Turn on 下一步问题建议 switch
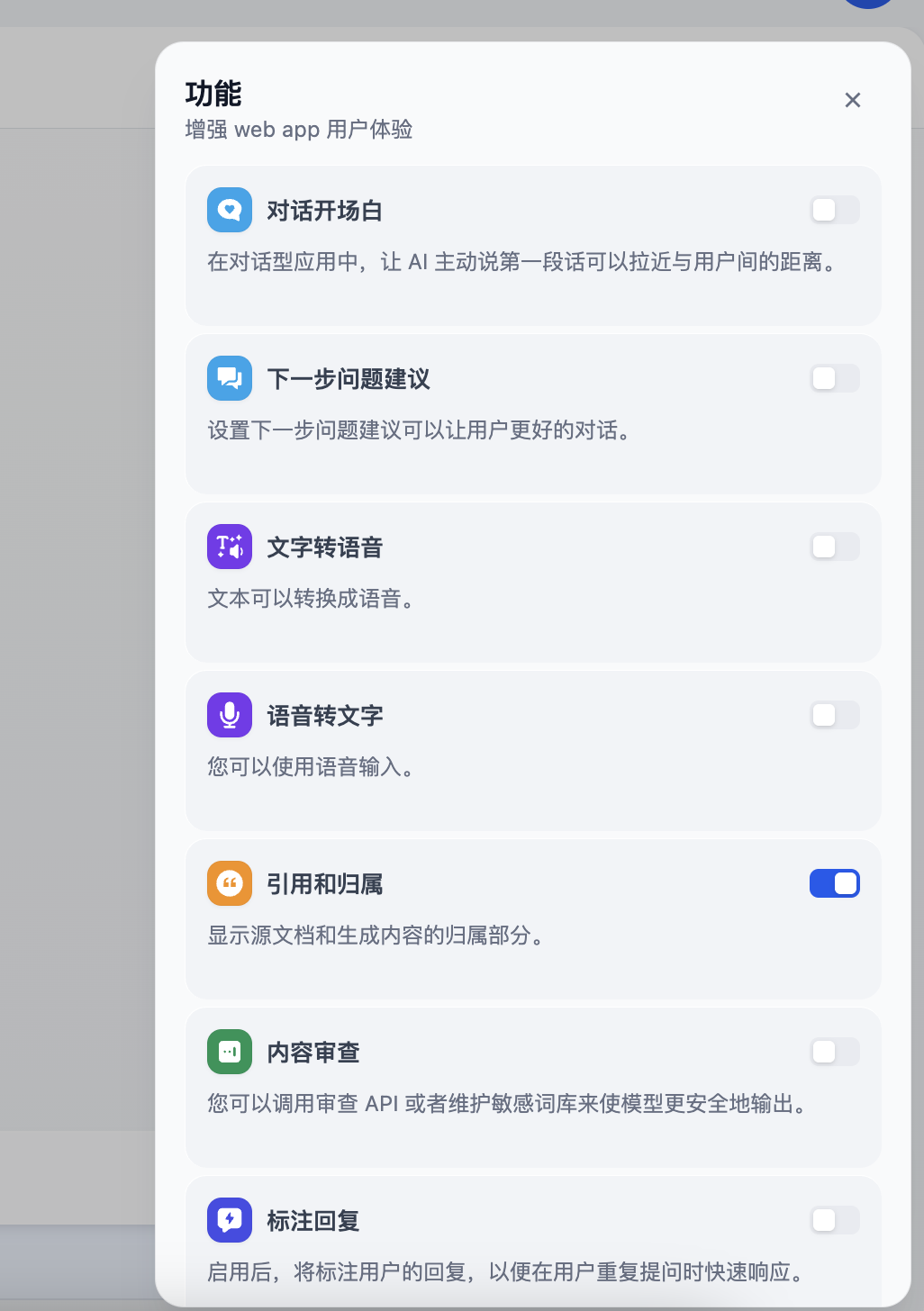Viewport: 924px width, 1311px height. pos(835,378)
